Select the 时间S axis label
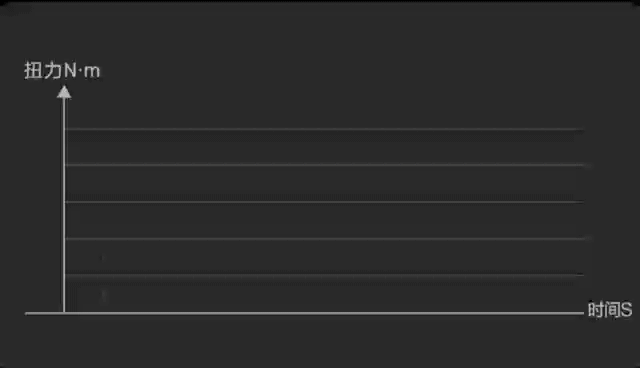Image resolution: width=640 pixels, height=368 pixels. point(610,310)
